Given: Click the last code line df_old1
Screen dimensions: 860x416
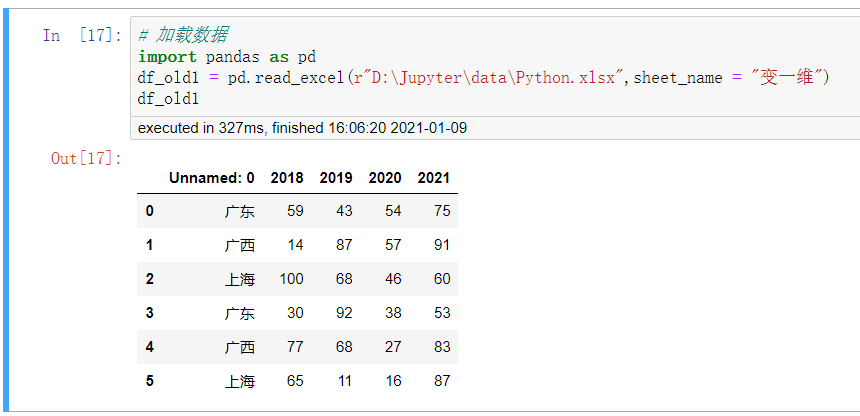Looking at the screenshot, I should tap(168, 99).
